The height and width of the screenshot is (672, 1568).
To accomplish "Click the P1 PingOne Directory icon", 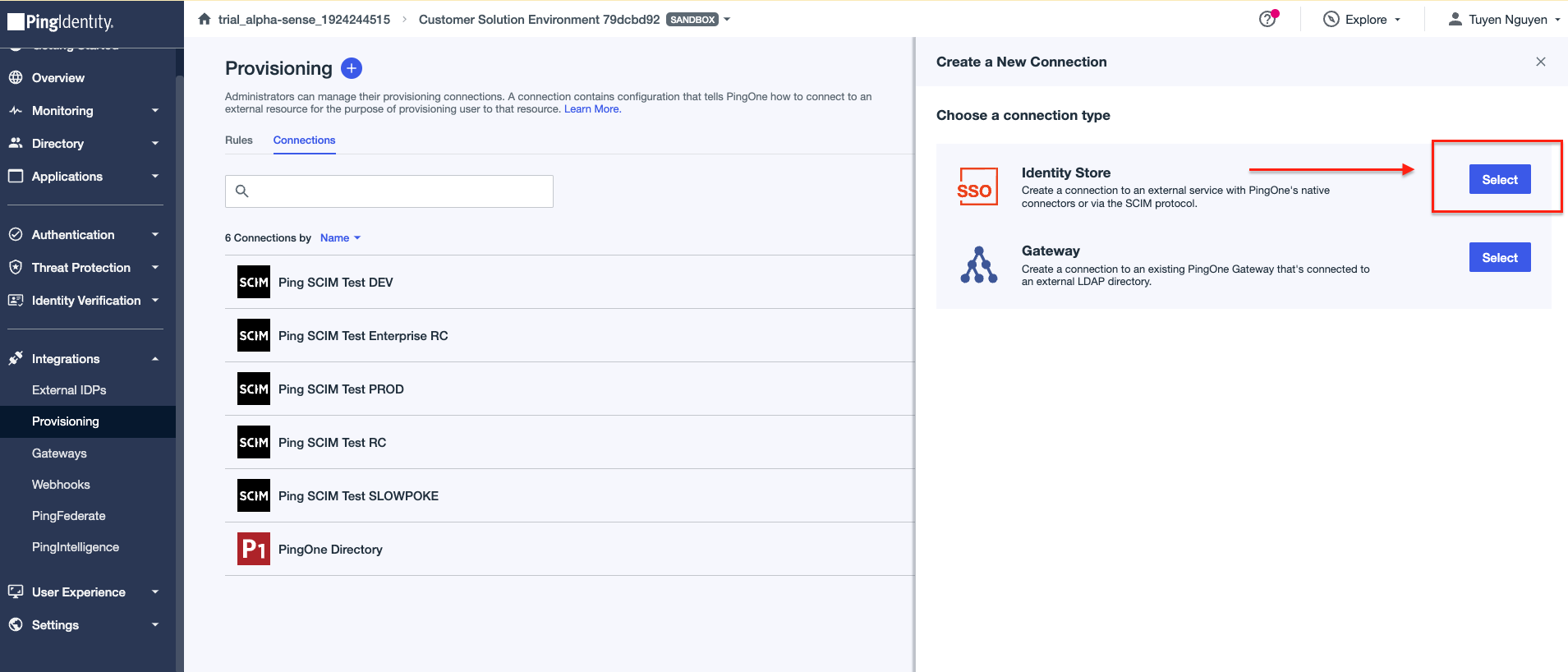I will click(x=254, y=549).
